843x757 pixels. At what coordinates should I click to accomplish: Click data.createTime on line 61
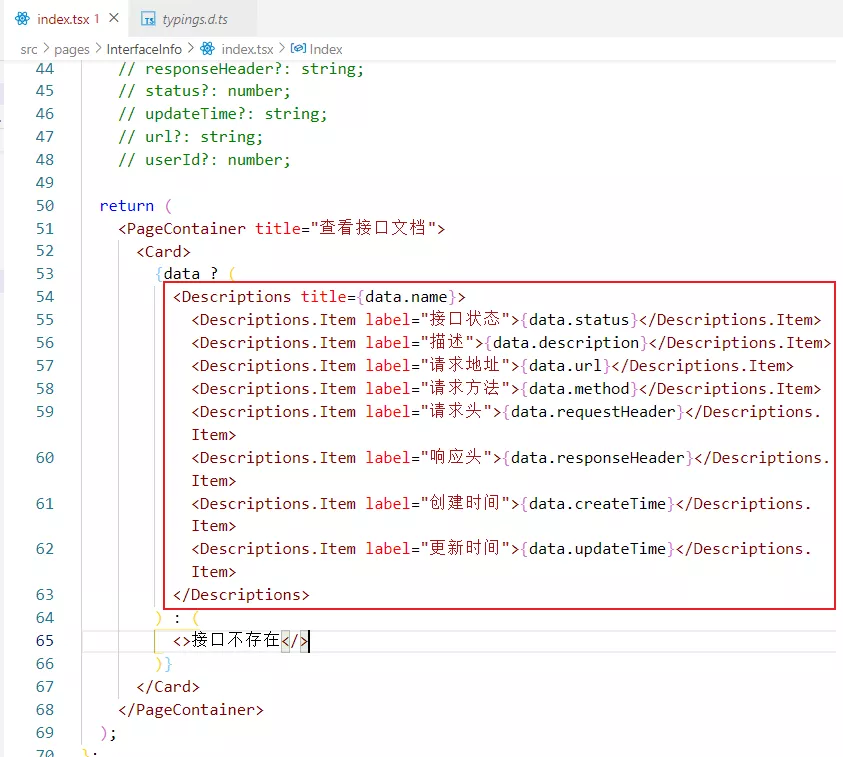(x=597, y=504)
